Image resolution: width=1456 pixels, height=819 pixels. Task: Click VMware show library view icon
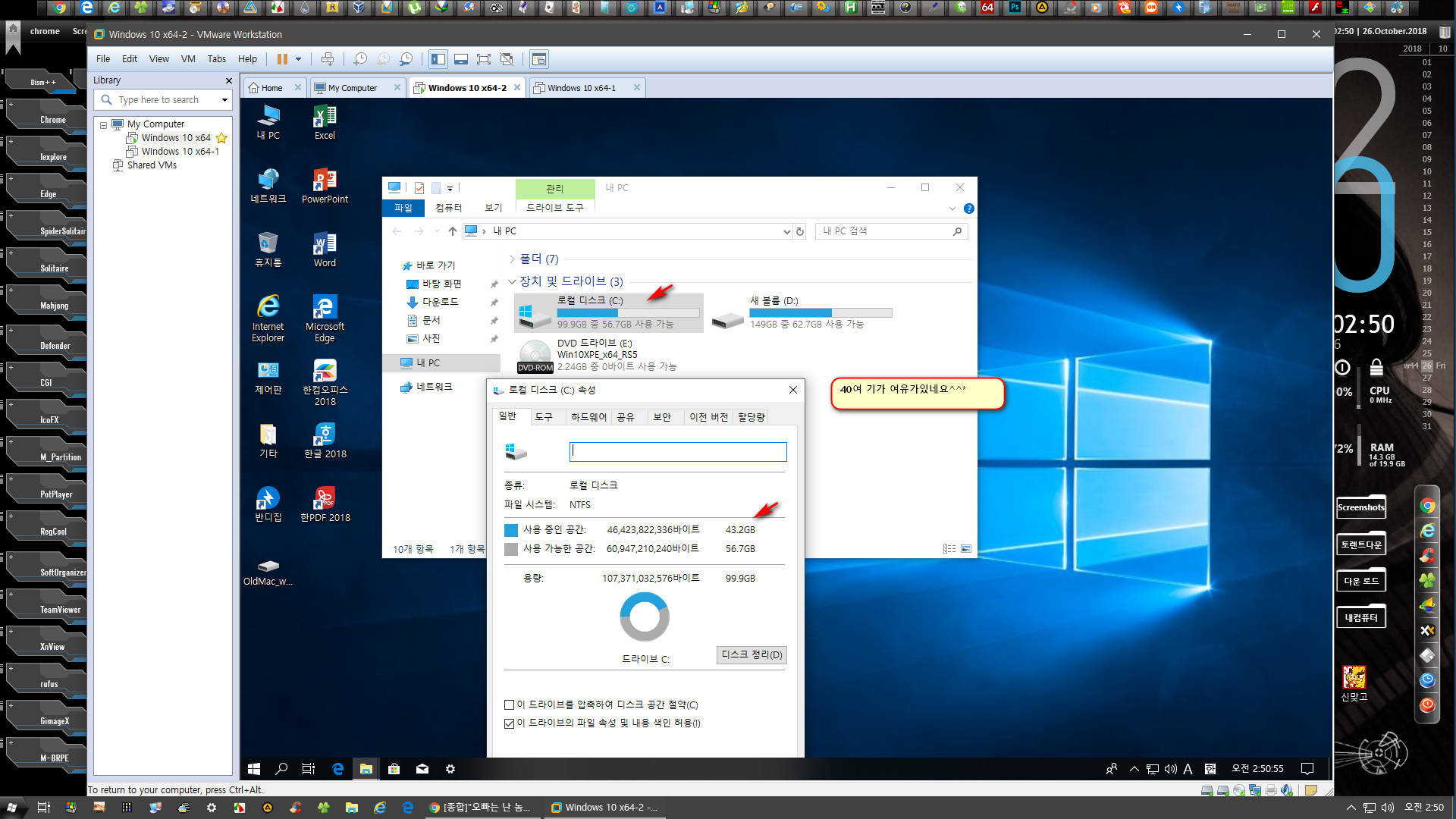pos(438,59)
